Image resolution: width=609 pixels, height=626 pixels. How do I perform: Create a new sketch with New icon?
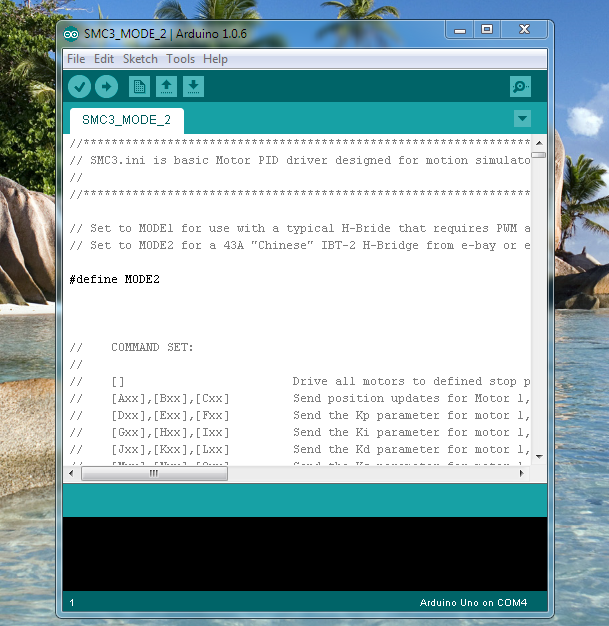pyautogui.click(x=139, y=87)
